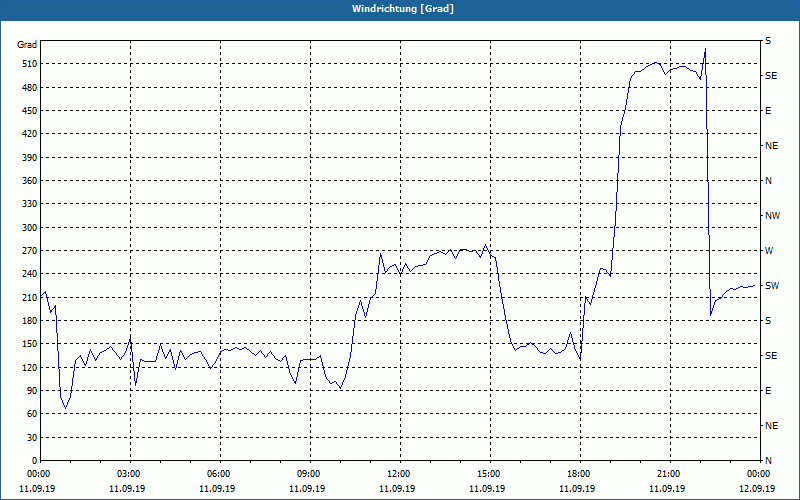
Task: Pick the 360 degree axis label
Action: click(x=30, y=181)
